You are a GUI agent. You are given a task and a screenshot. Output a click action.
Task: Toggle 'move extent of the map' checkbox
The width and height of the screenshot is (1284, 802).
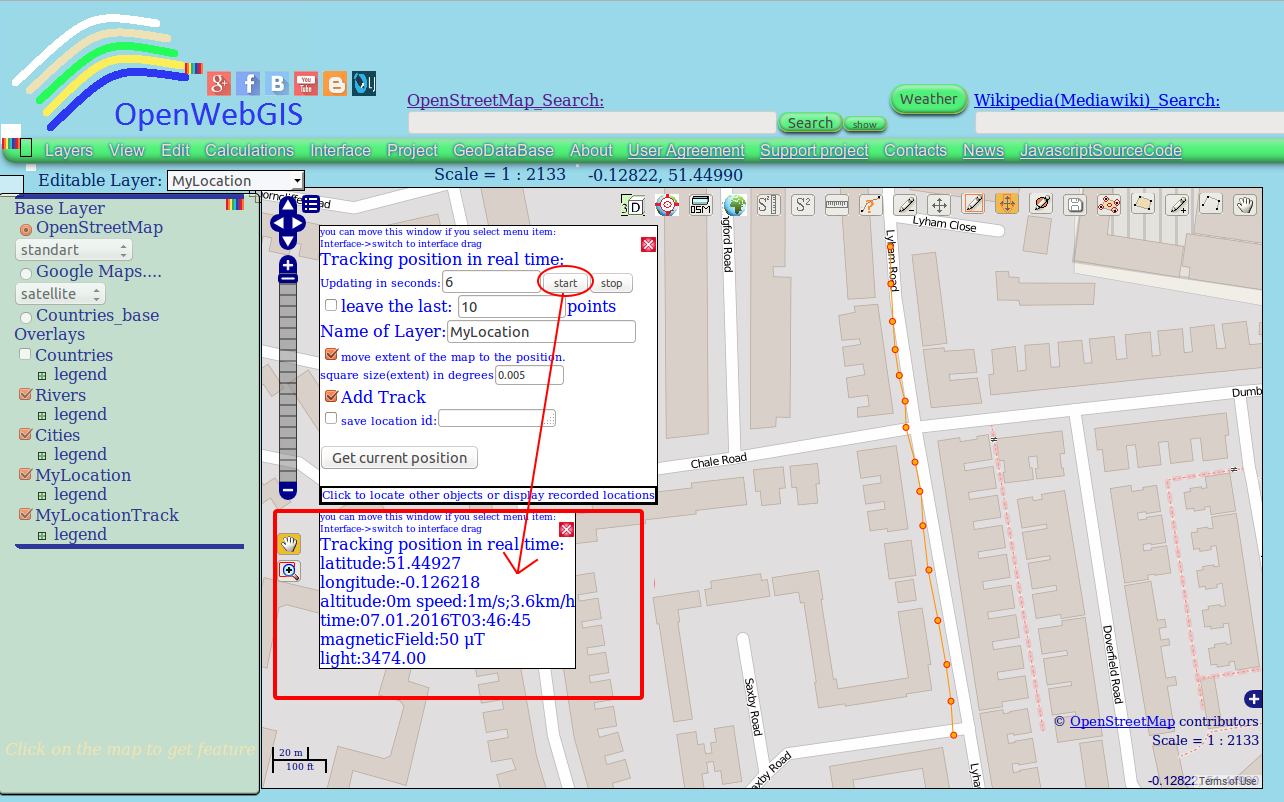331,354
